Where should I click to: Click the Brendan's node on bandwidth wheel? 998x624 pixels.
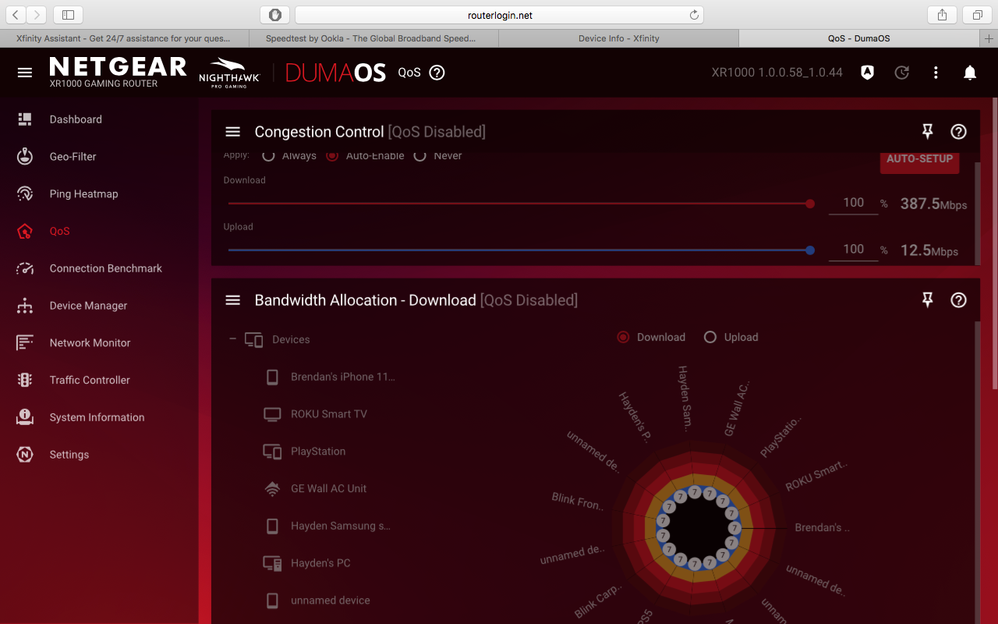point(734,528)
